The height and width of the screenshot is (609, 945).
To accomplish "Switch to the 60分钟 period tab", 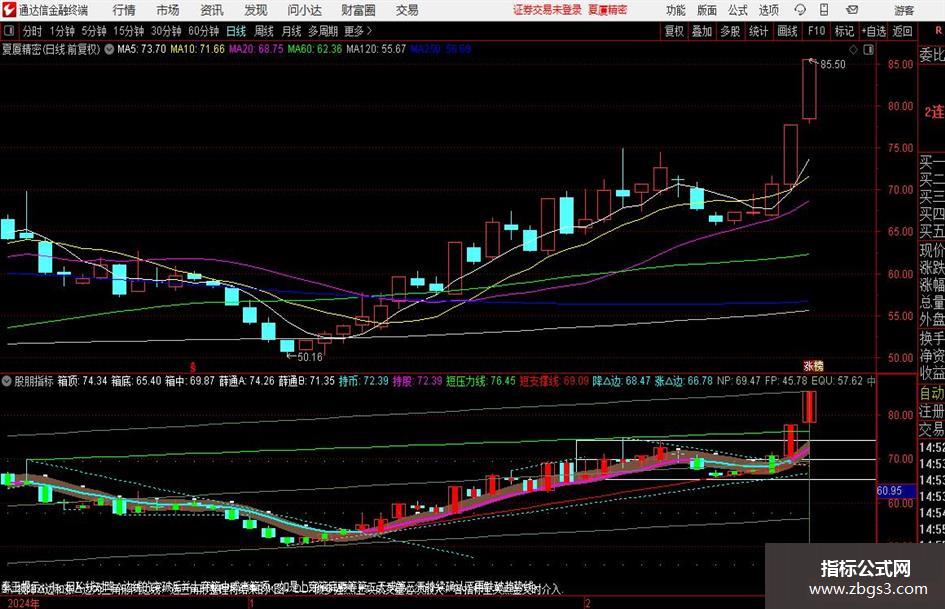I will click(204, 31).
